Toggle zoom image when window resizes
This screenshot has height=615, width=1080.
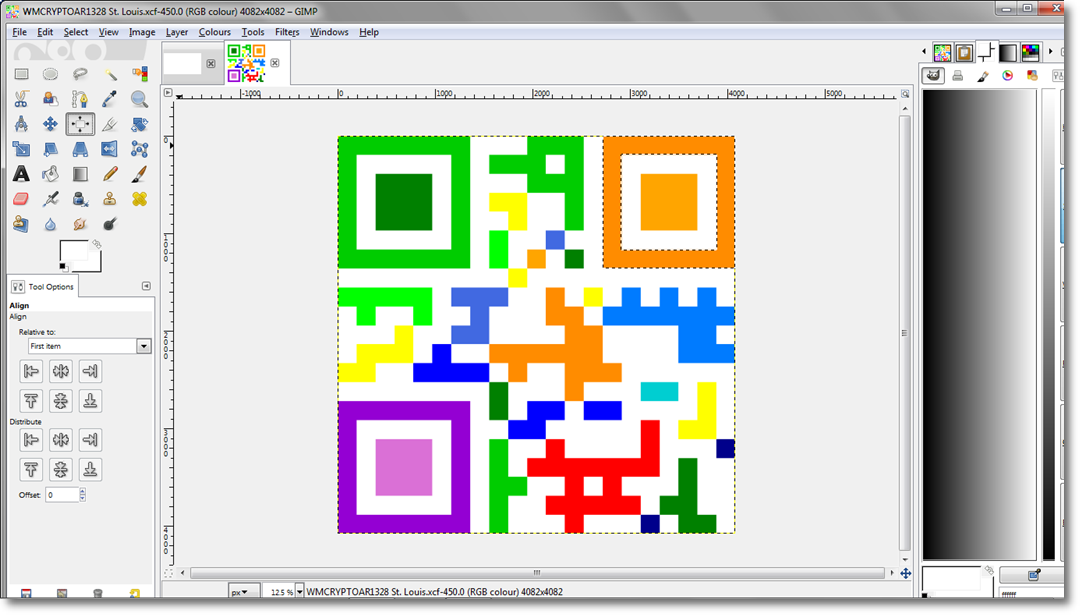[x=905, y=94]
